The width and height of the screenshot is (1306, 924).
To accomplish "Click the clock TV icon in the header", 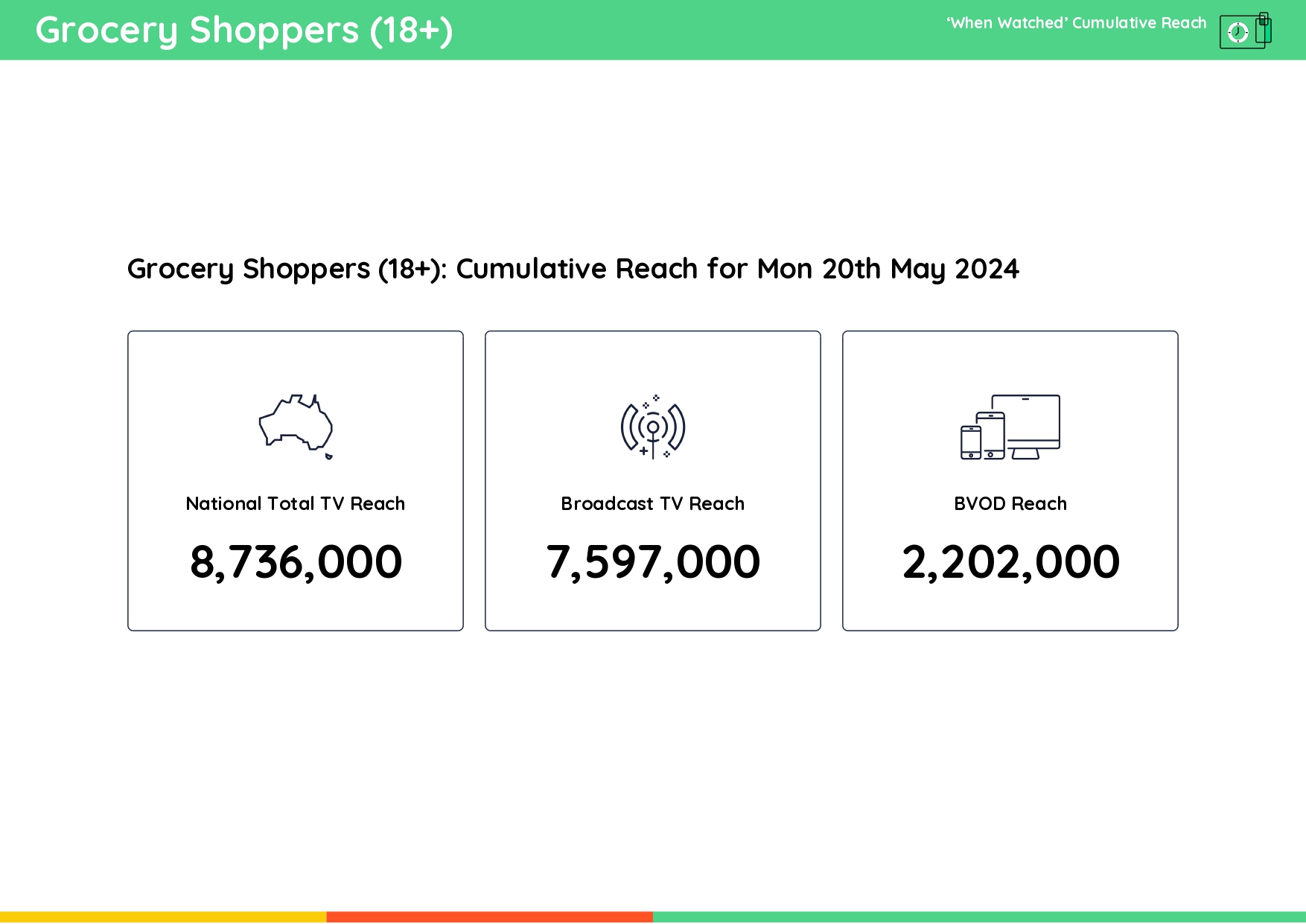I will [1240, 32].
